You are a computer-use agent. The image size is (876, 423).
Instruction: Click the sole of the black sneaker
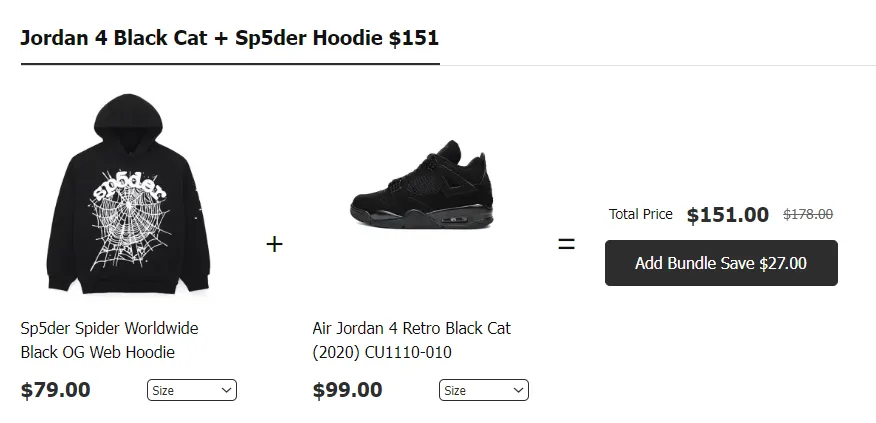click(420, 216)
